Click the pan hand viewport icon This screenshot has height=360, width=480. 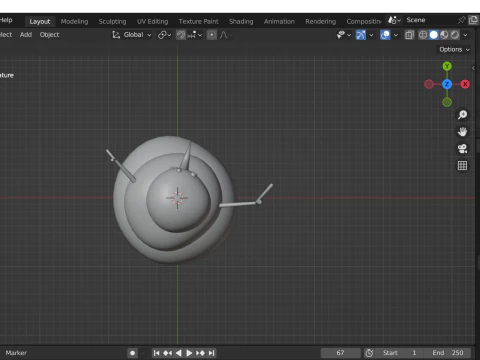tap(462, 132)
